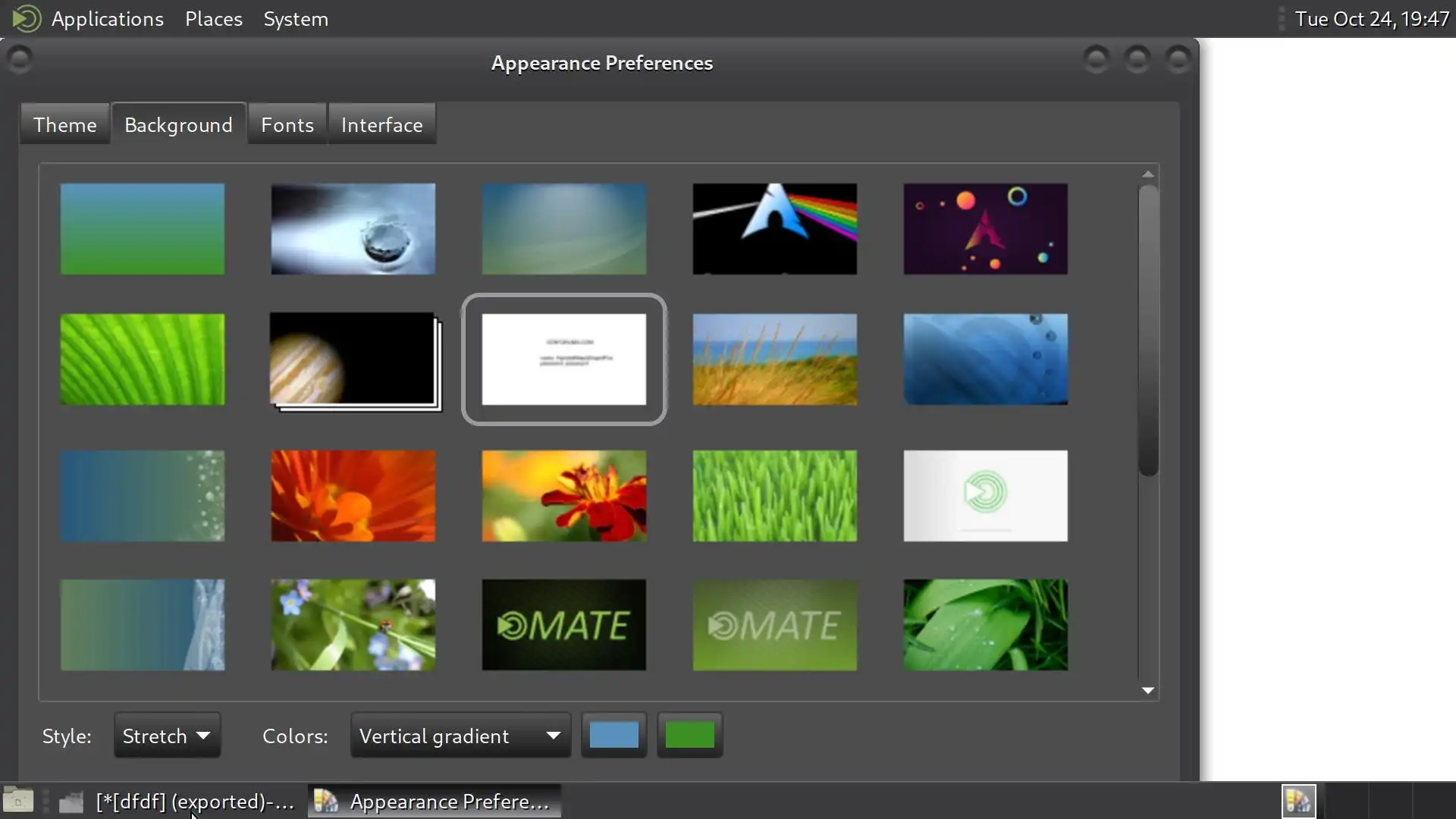Viewport: 1456px width, 819px height.
Task: Click the MATE logo menu icon
Action: pyautogui.click(x=26, y=18)
